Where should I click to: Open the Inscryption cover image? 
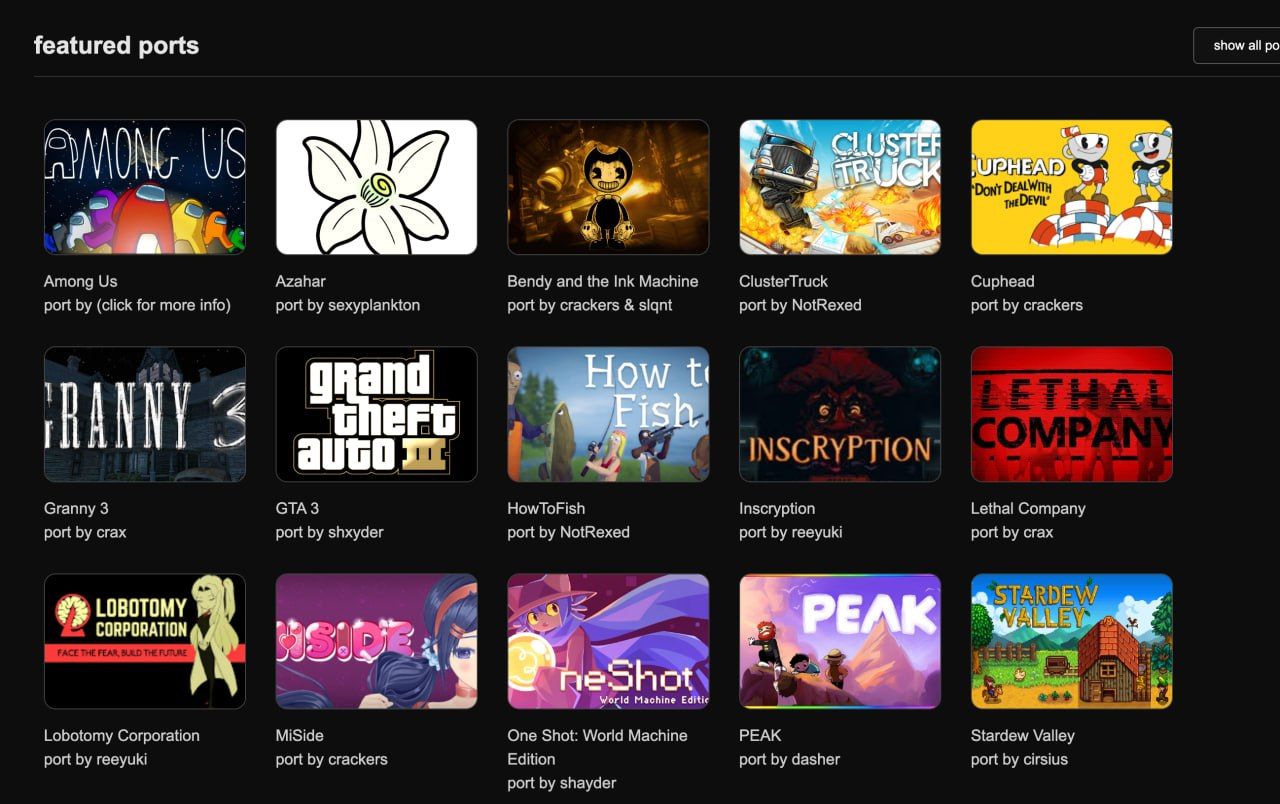(840, 414)
